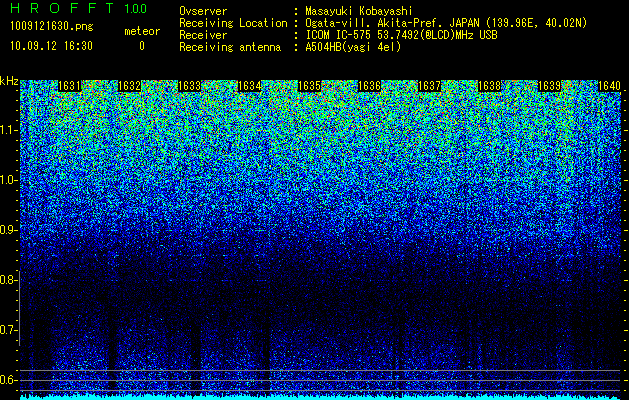This screenshot has height=400, width=629.
Task: Click the Ogata-vill. Akita-Pref. JAPAN location text
Action: tap(446, 23)
